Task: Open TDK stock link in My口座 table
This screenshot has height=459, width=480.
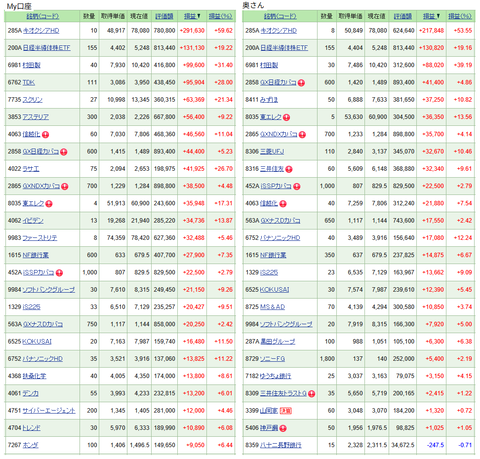Action: (29, 82)
